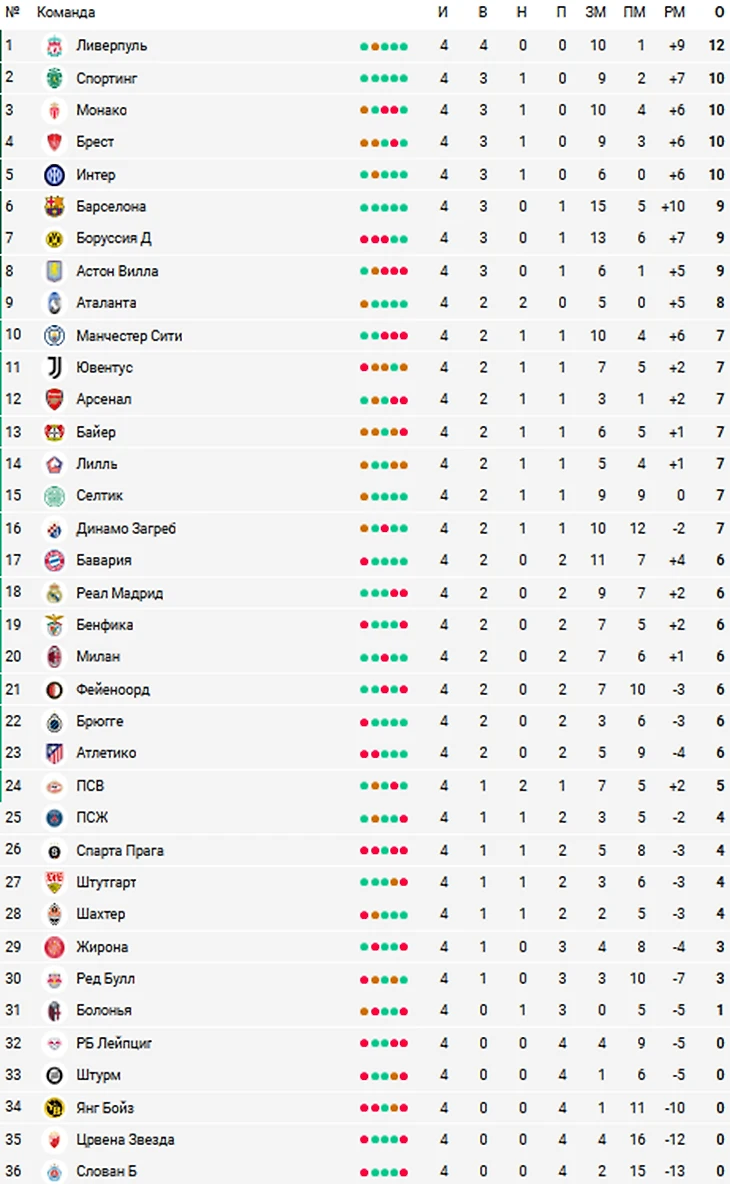The height and width of the screenshot is (1184, 730).
Task: Click the Borussia Dortmund logo
Action: 54,239
